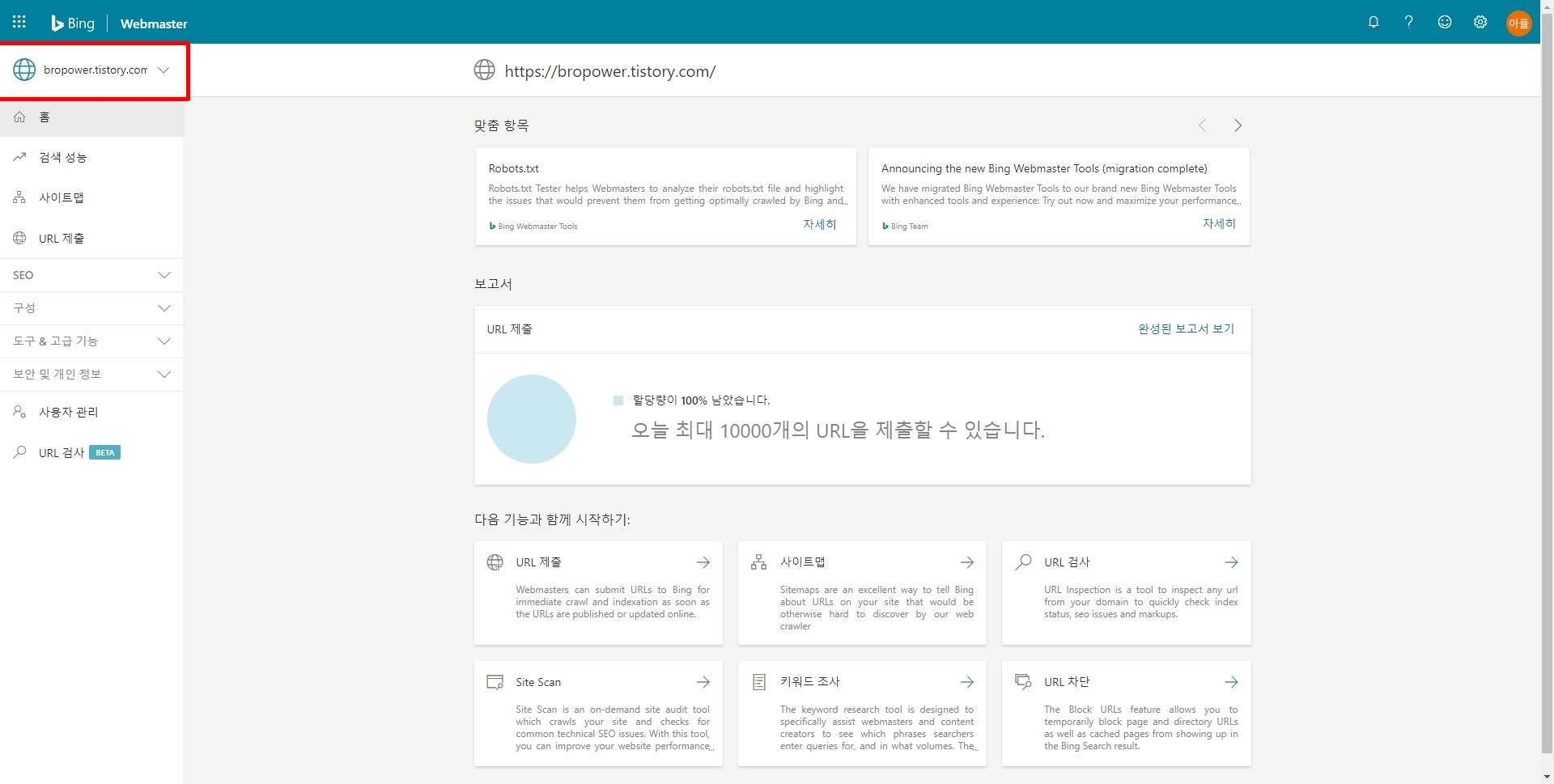Expand the SEO menu section
This screenshot has width=1554, height=784.
92,275
